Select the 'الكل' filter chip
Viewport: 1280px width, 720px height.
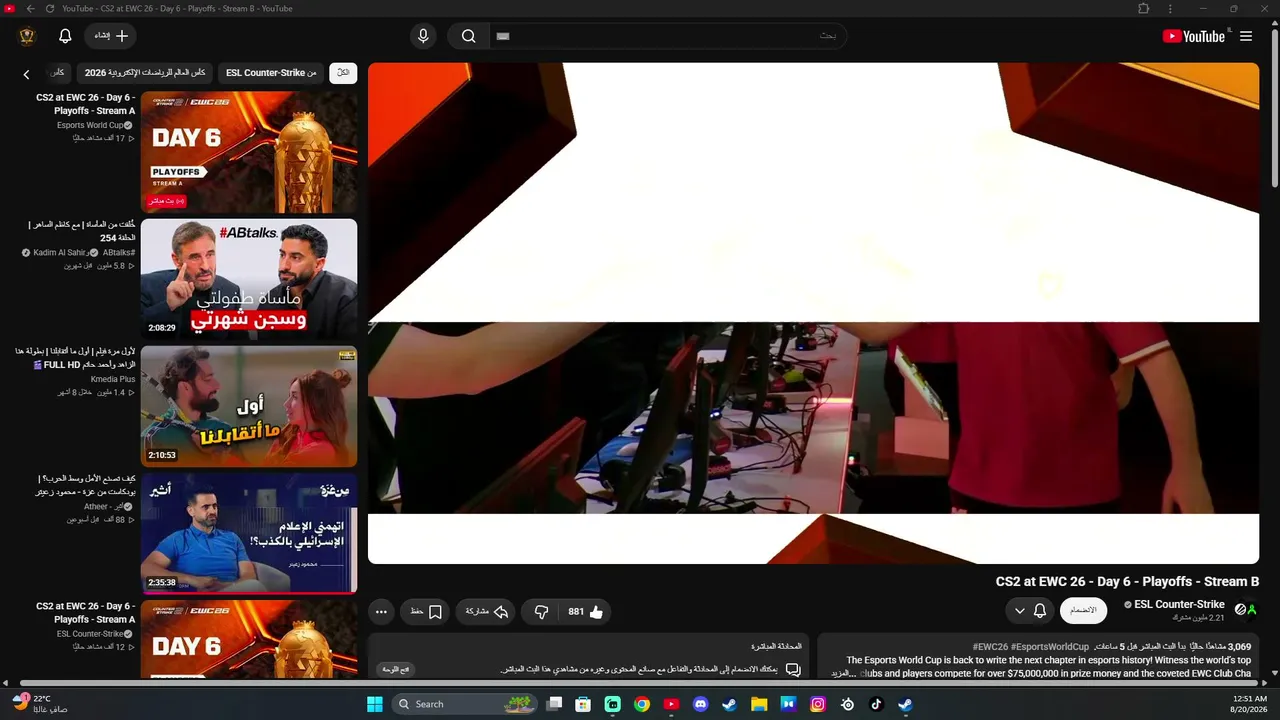click(343, 73)
